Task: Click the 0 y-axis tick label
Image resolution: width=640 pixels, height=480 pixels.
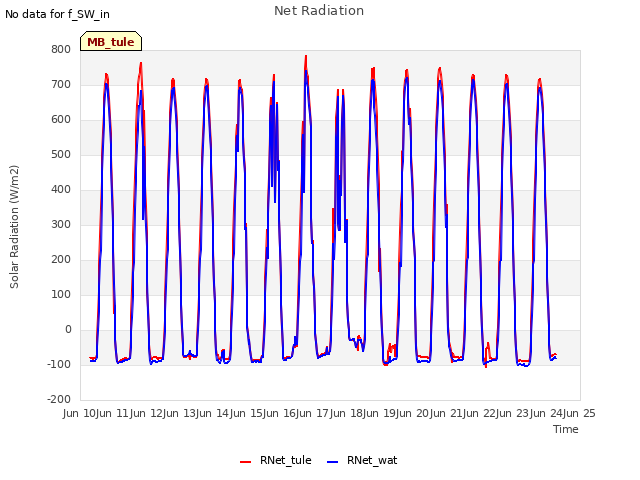Action: click(x=68, y=329)
